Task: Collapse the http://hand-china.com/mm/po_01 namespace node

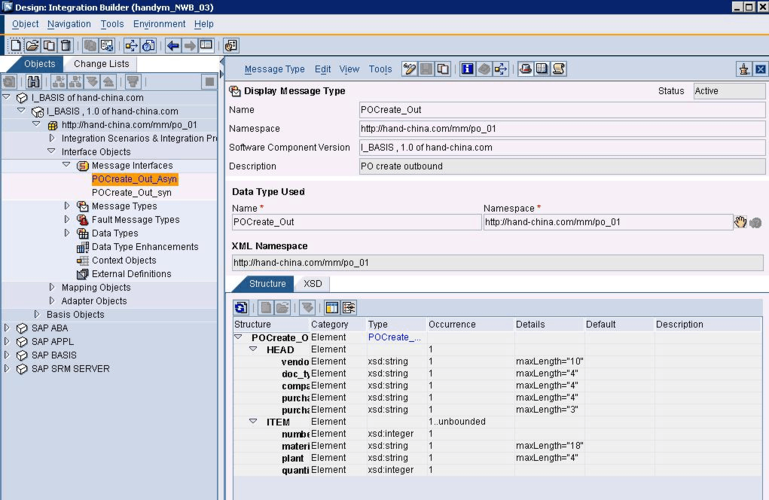Action: pos(36,124)
